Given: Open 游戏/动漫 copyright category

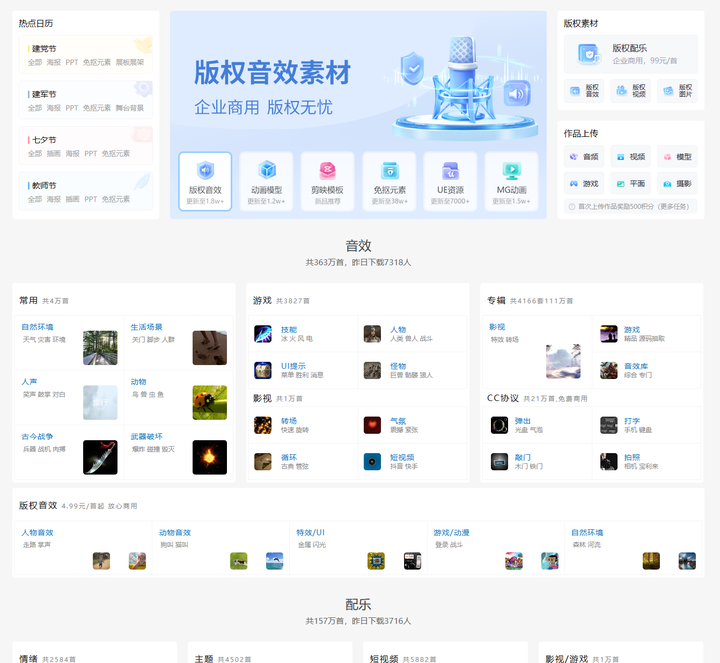Looking at the screenshot, I should pos(451,533).
